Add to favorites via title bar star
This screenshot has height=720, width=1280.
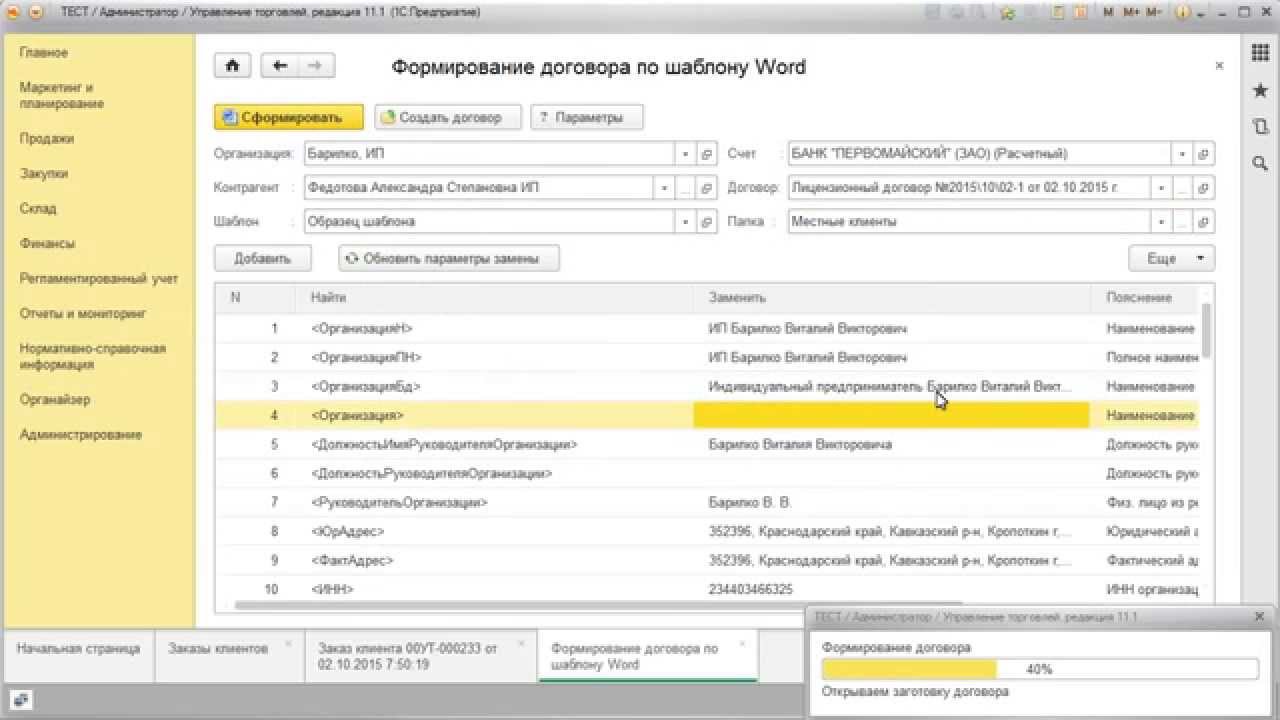[x=1009, y=13]
